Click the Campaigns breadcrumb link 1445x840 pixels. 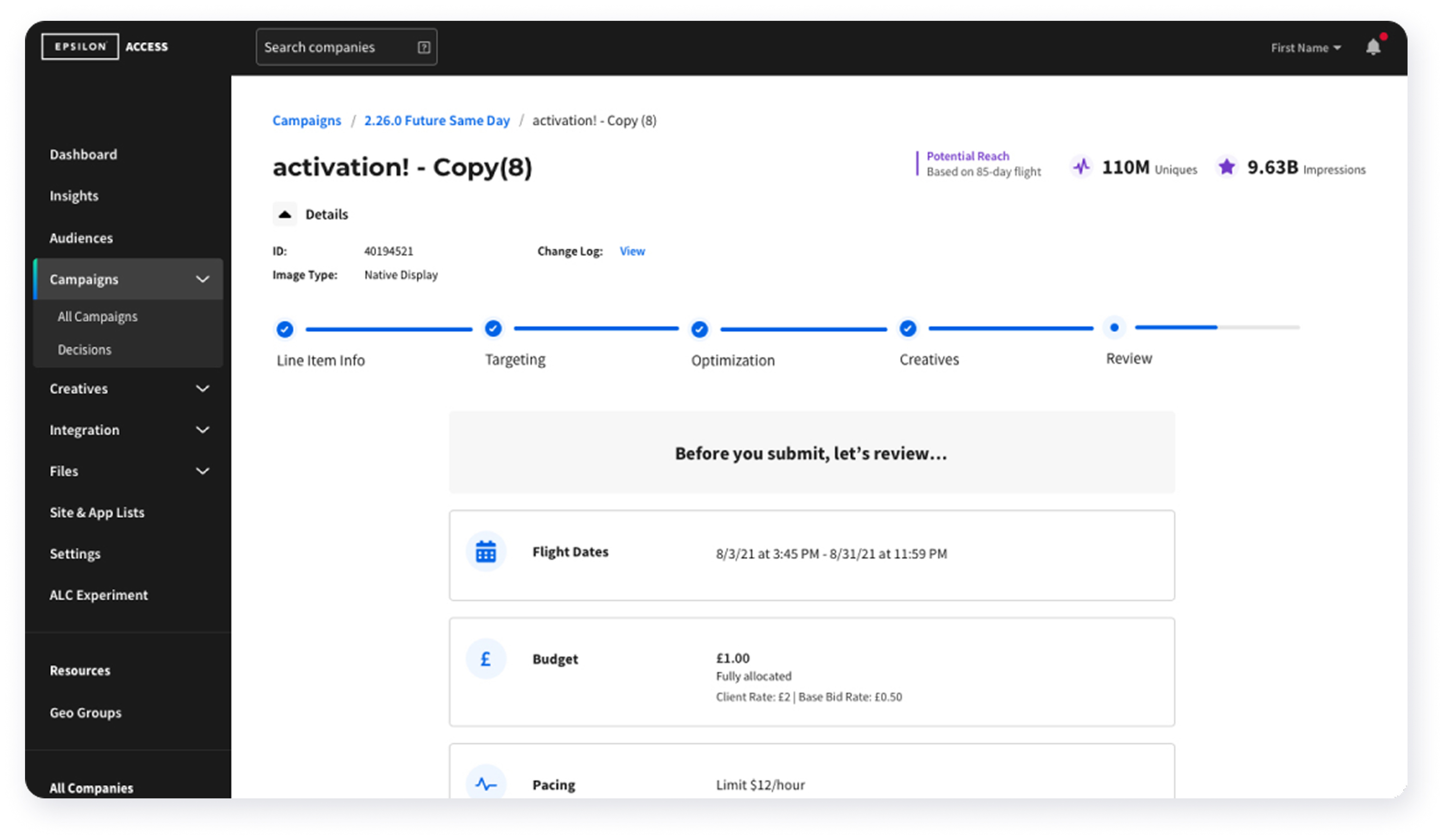point(307,120)
